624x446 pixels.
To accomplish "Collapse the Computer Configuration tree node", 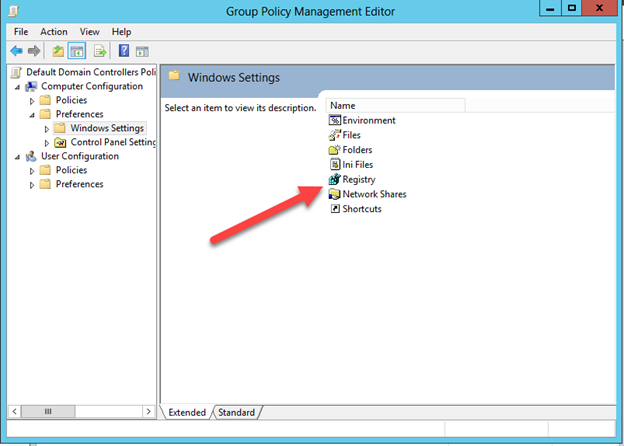I will coord(18,86).
